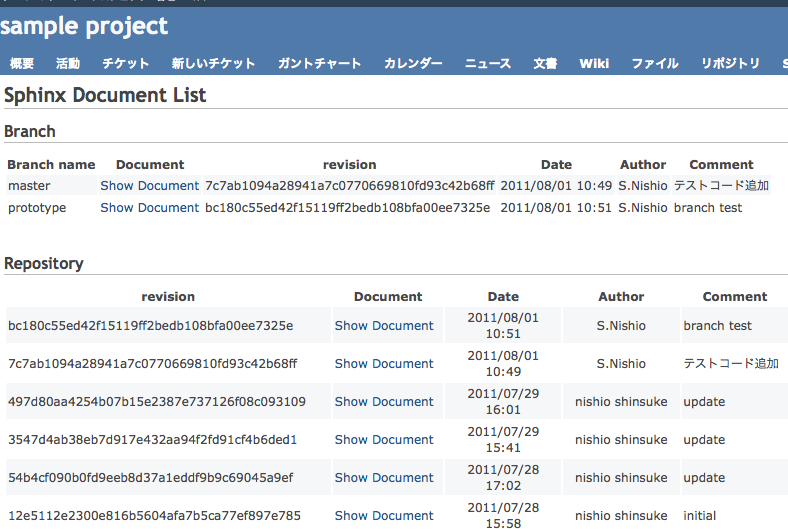Open the 新しいチケット tab
Screen dimensions: 788x529
213,63
